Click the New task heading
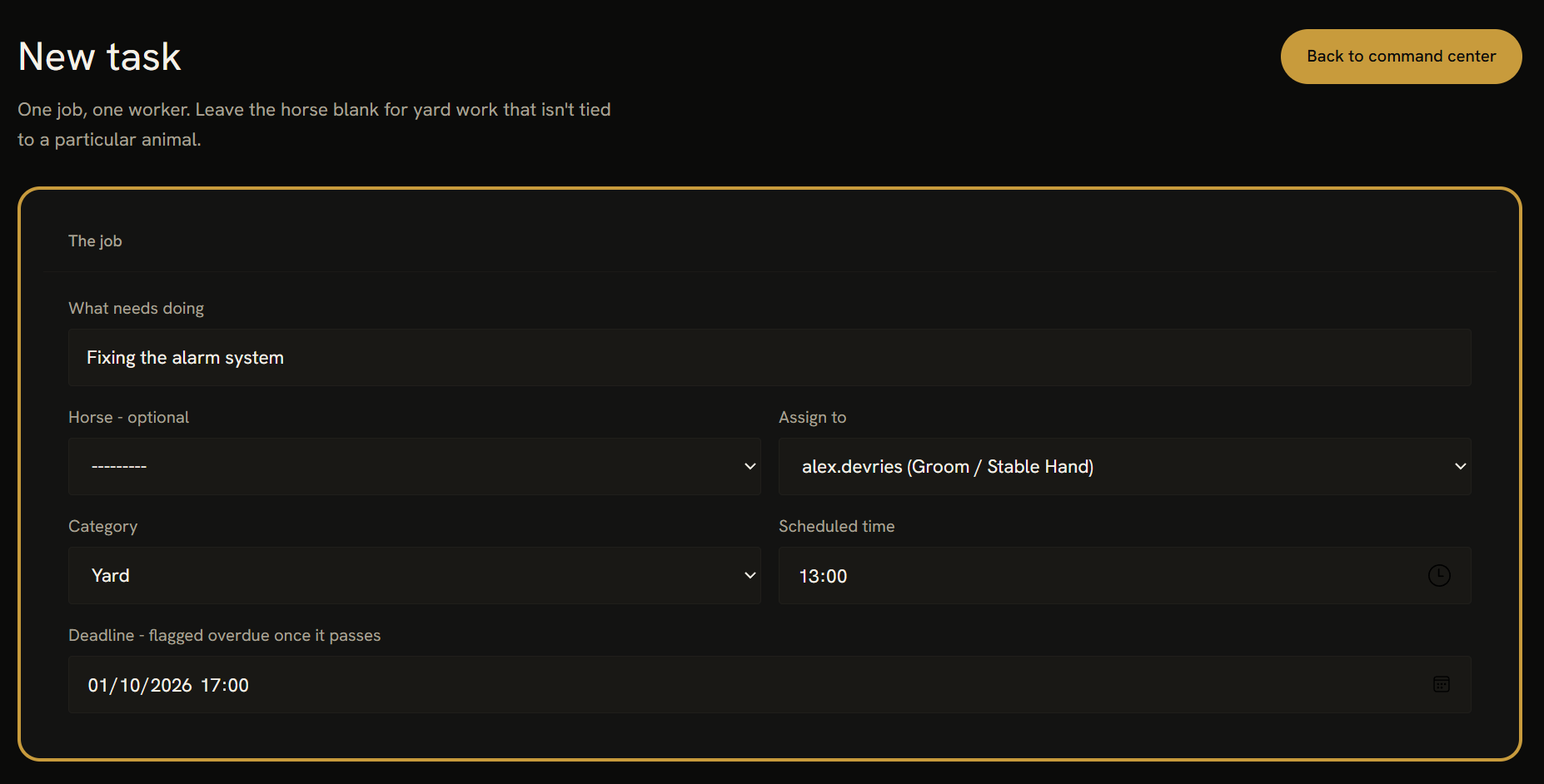 tap(100, 57)
